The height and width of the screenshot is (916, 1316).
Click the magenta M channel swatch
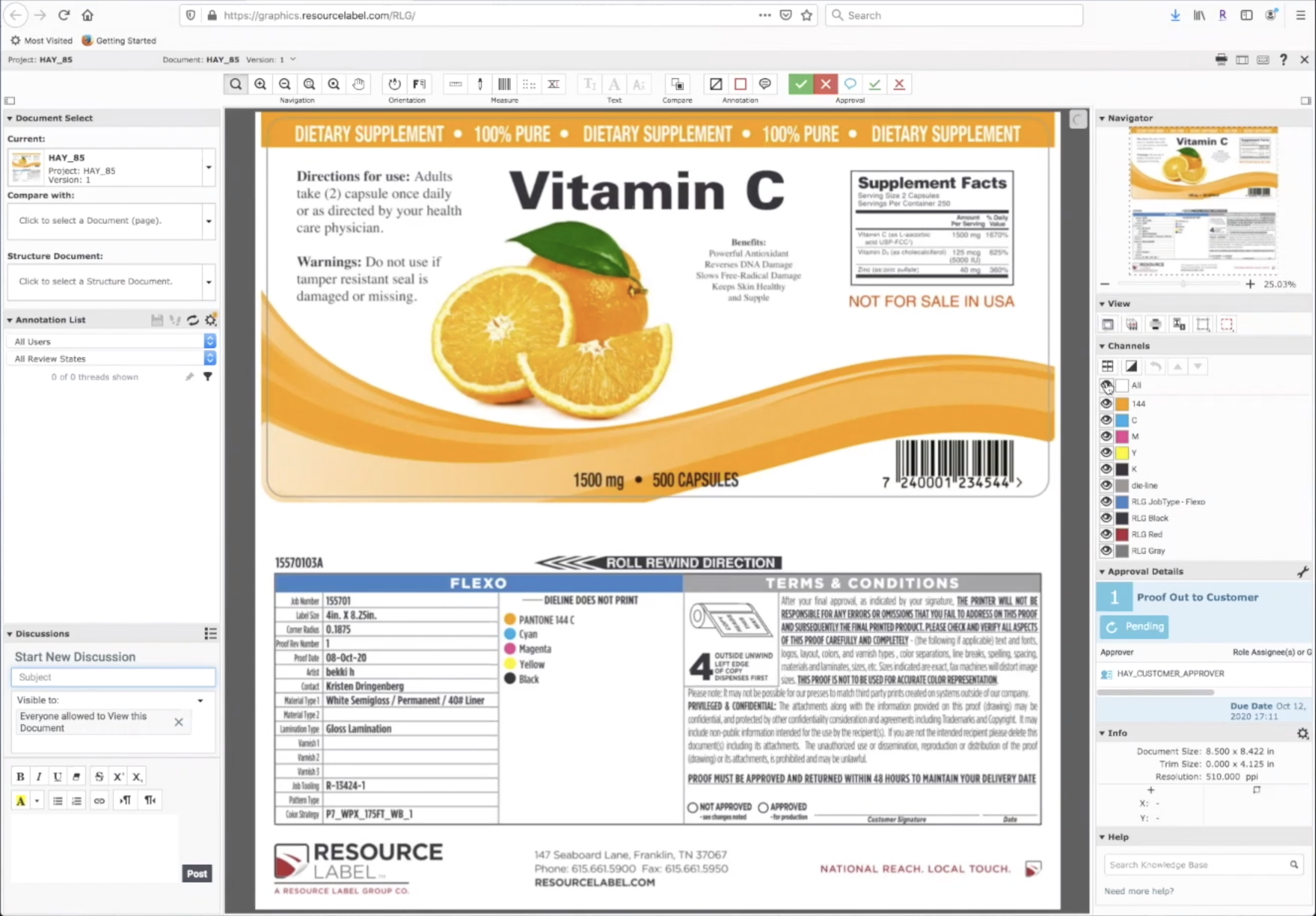1122,437
